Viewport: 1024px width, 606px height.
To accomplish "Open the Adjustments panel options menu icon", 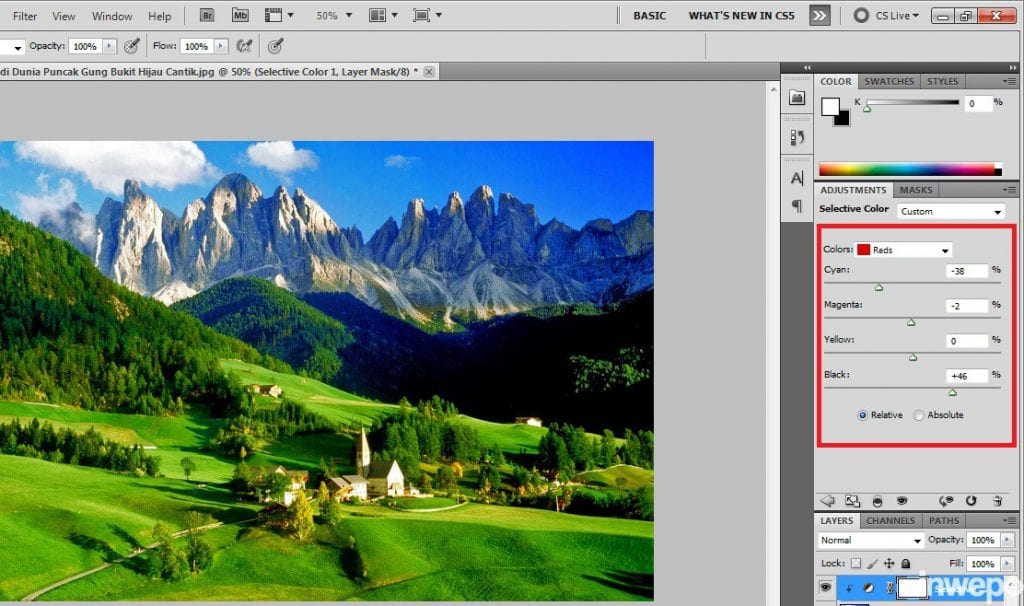I will click(1010, 189).
